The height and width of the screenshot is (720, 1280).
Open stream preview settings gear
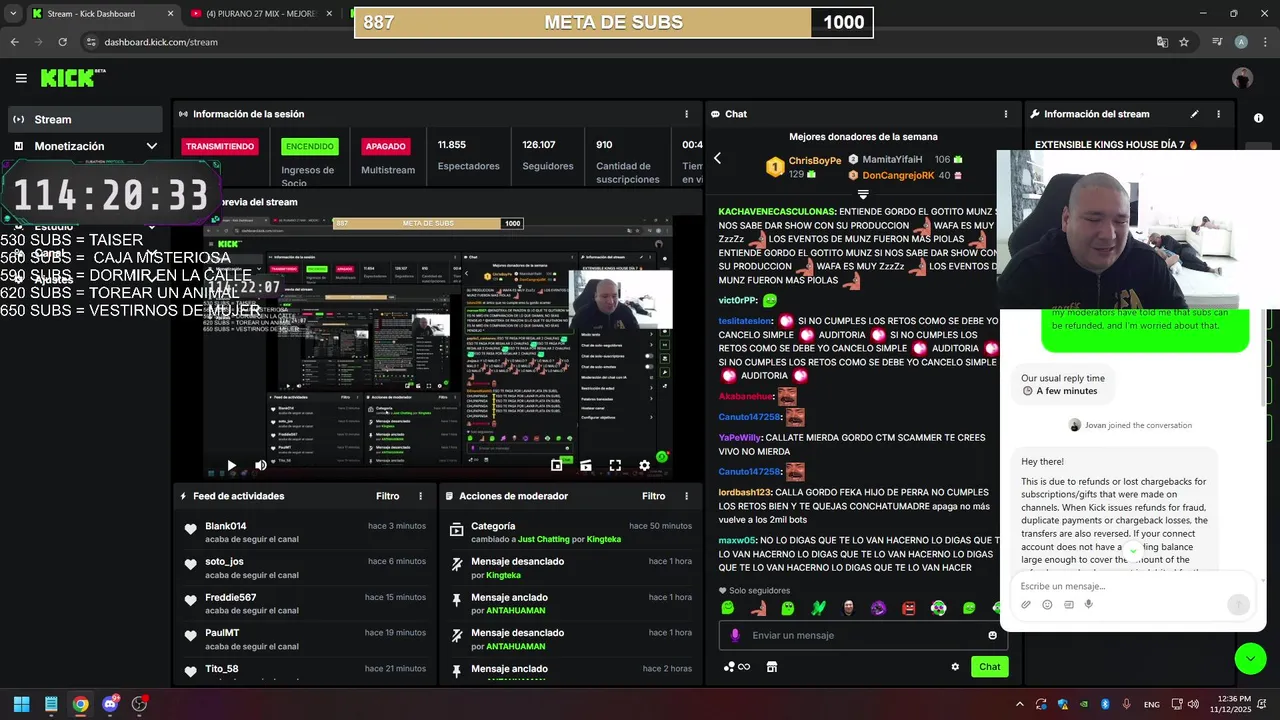[645, 465]
